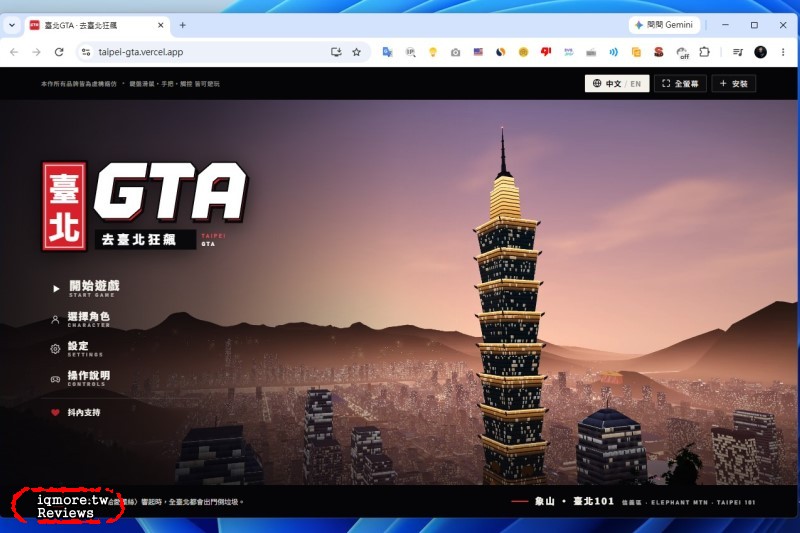Click the gear icon beside 設定

(55, 349)
